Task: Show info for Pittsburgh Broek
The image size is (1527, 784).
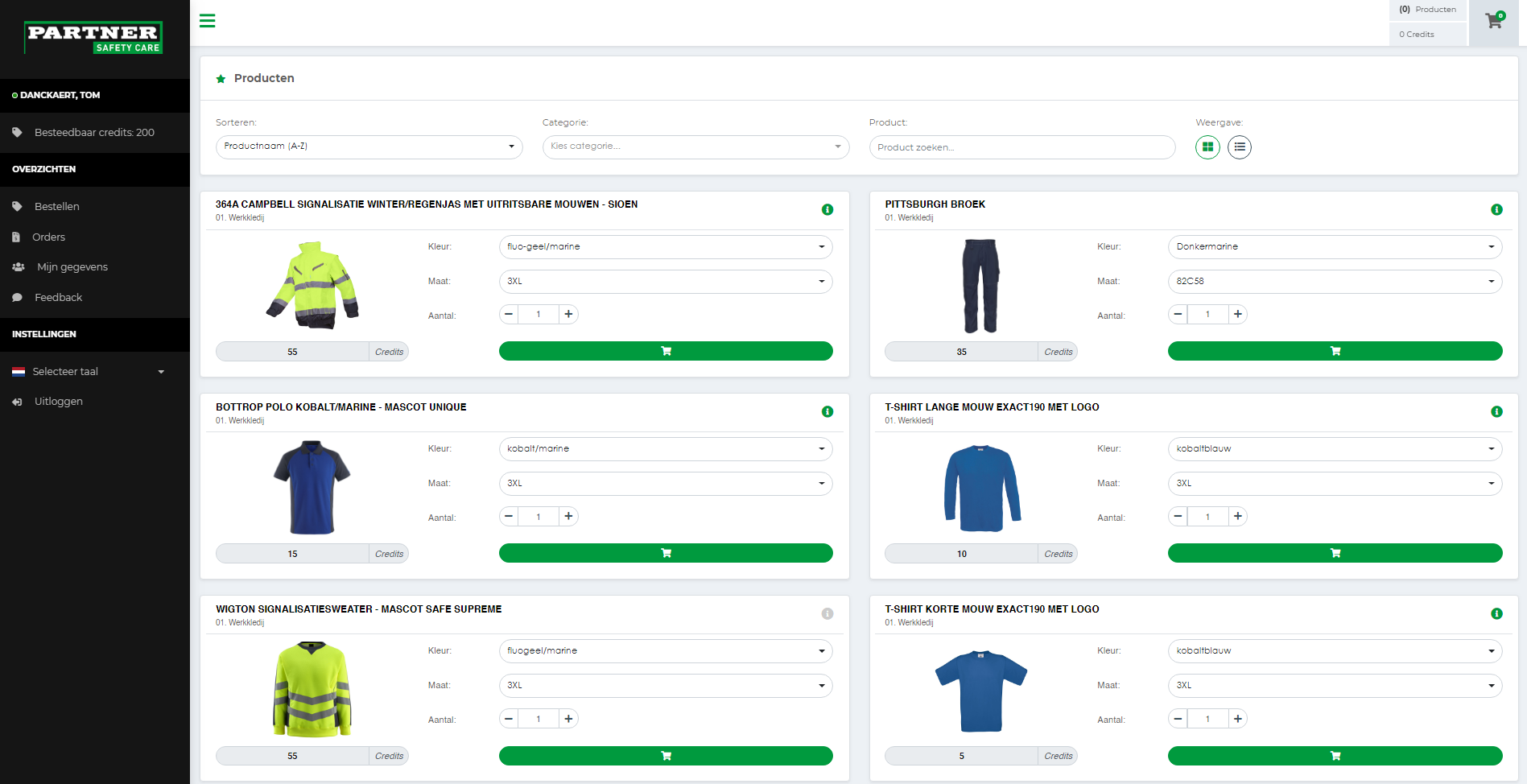Action: click(1496, 209)
